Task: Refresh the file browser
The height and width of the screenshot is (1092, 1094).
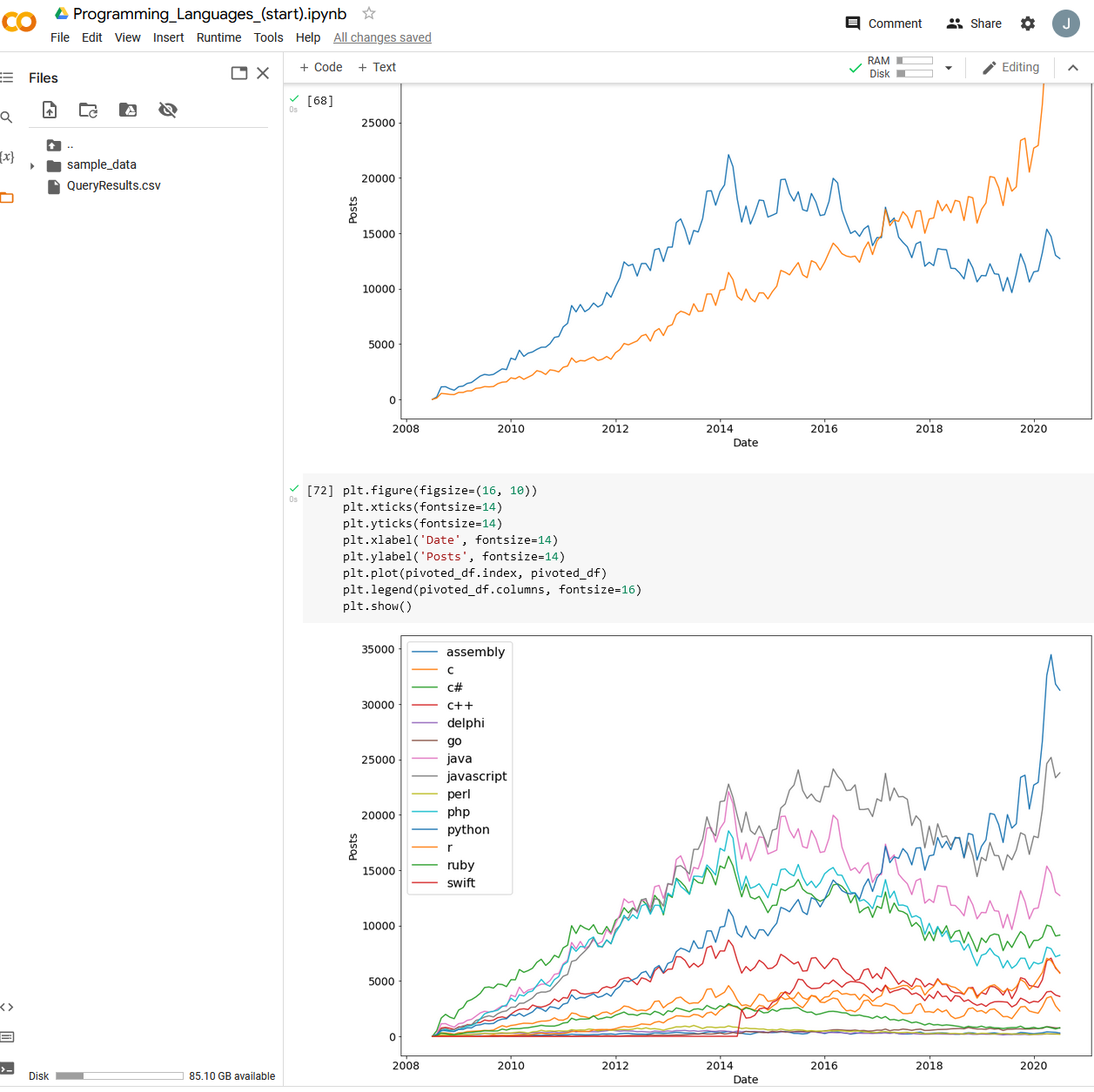Action: [87, 110]
